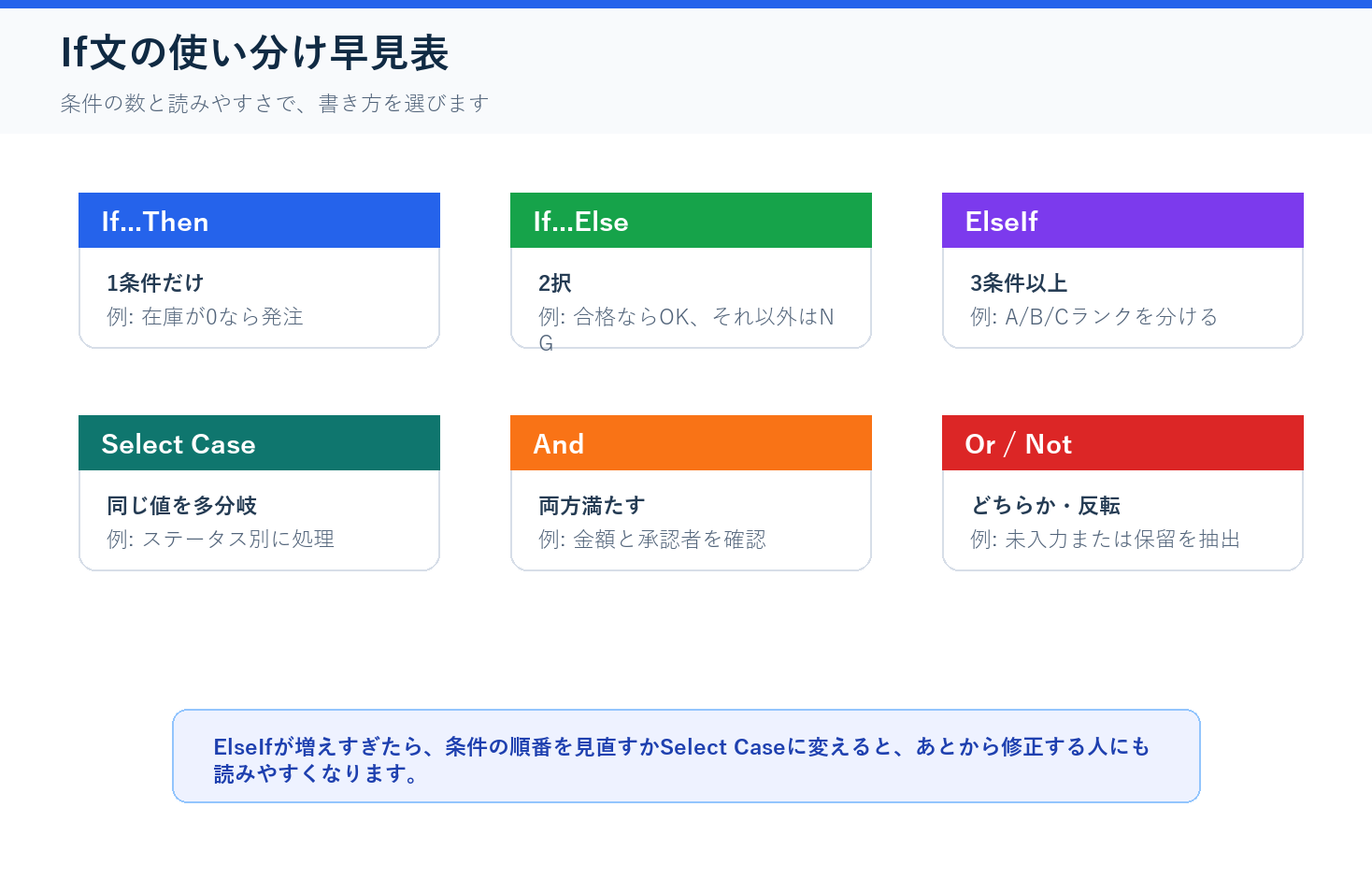
Task: Click the teal 'Select Case' card header
Action: click(259, 443)
